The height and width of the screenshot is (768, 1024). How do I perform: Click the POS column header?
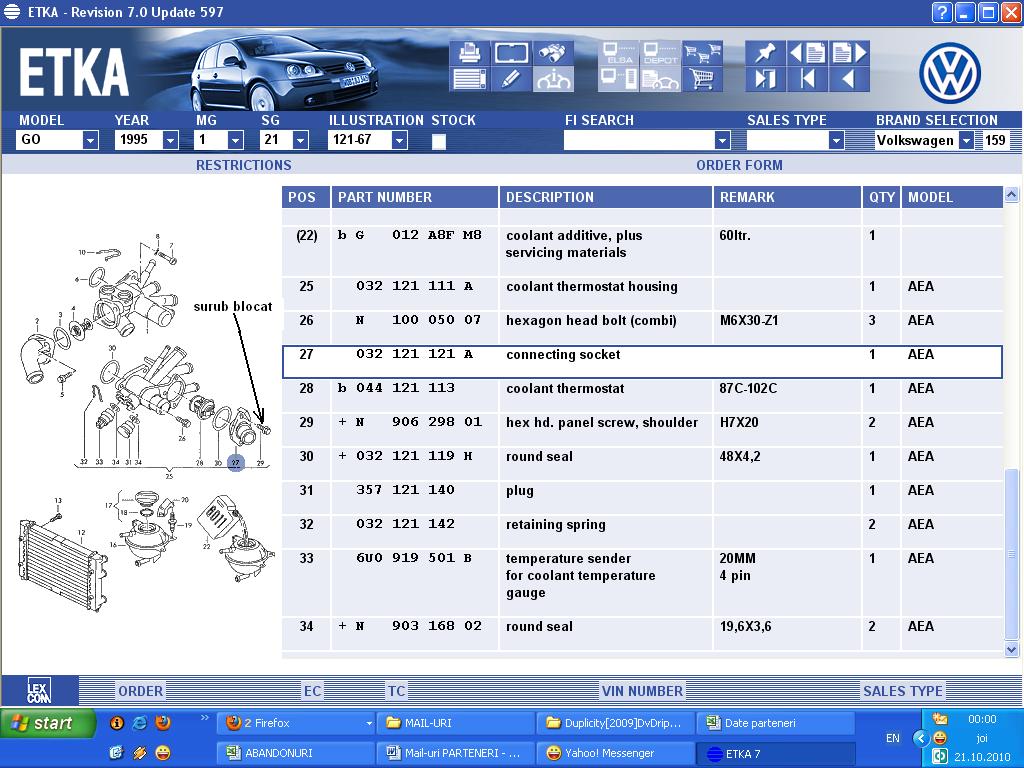pos(306,197)
